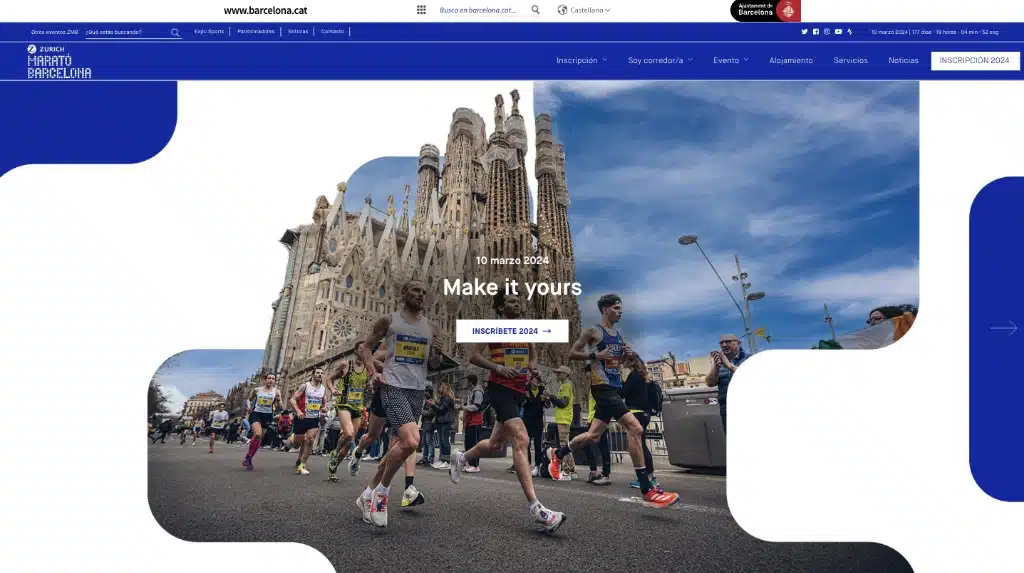The image size is (1024, 573).
Task: Expand the Evento dropdown menu
Action: (x=730, y=60)
